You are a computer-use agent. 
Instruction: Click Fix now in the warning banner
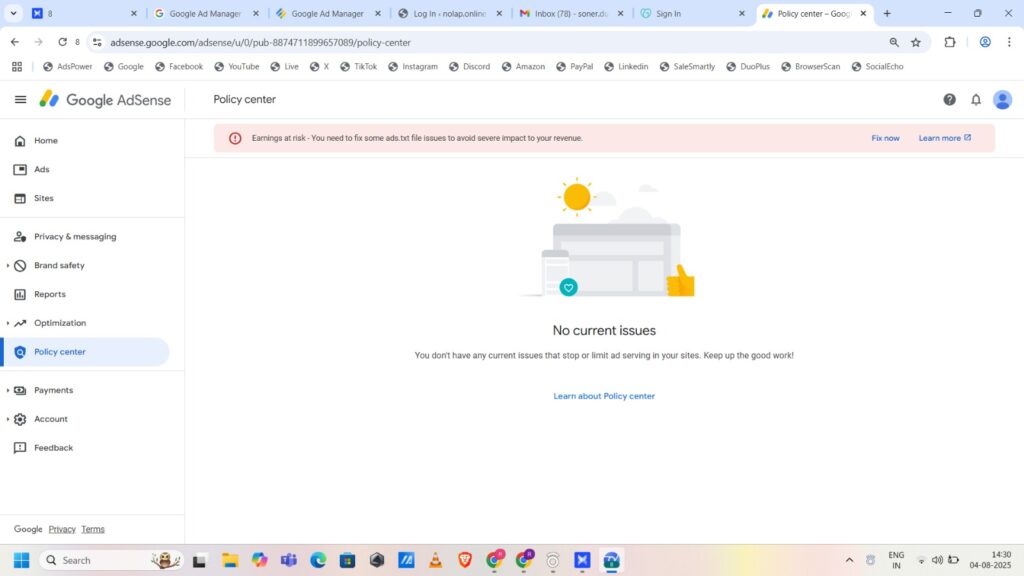click(x=885, y=138)
